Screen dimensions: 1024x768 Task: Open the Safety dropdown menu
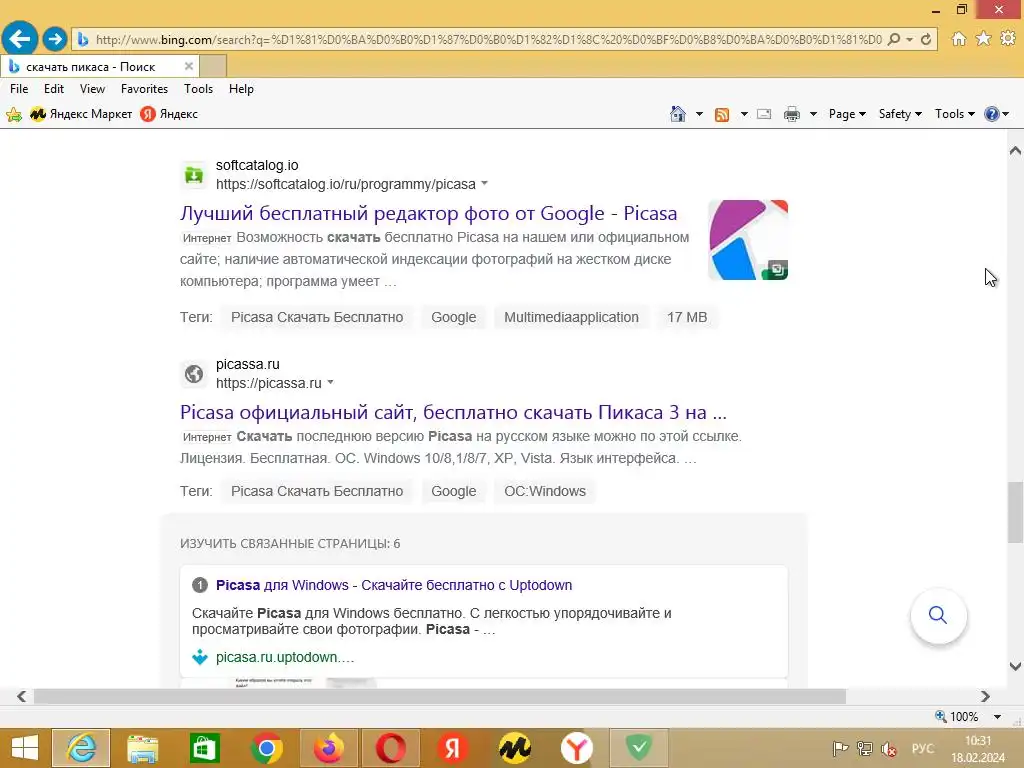coord(900,114)
